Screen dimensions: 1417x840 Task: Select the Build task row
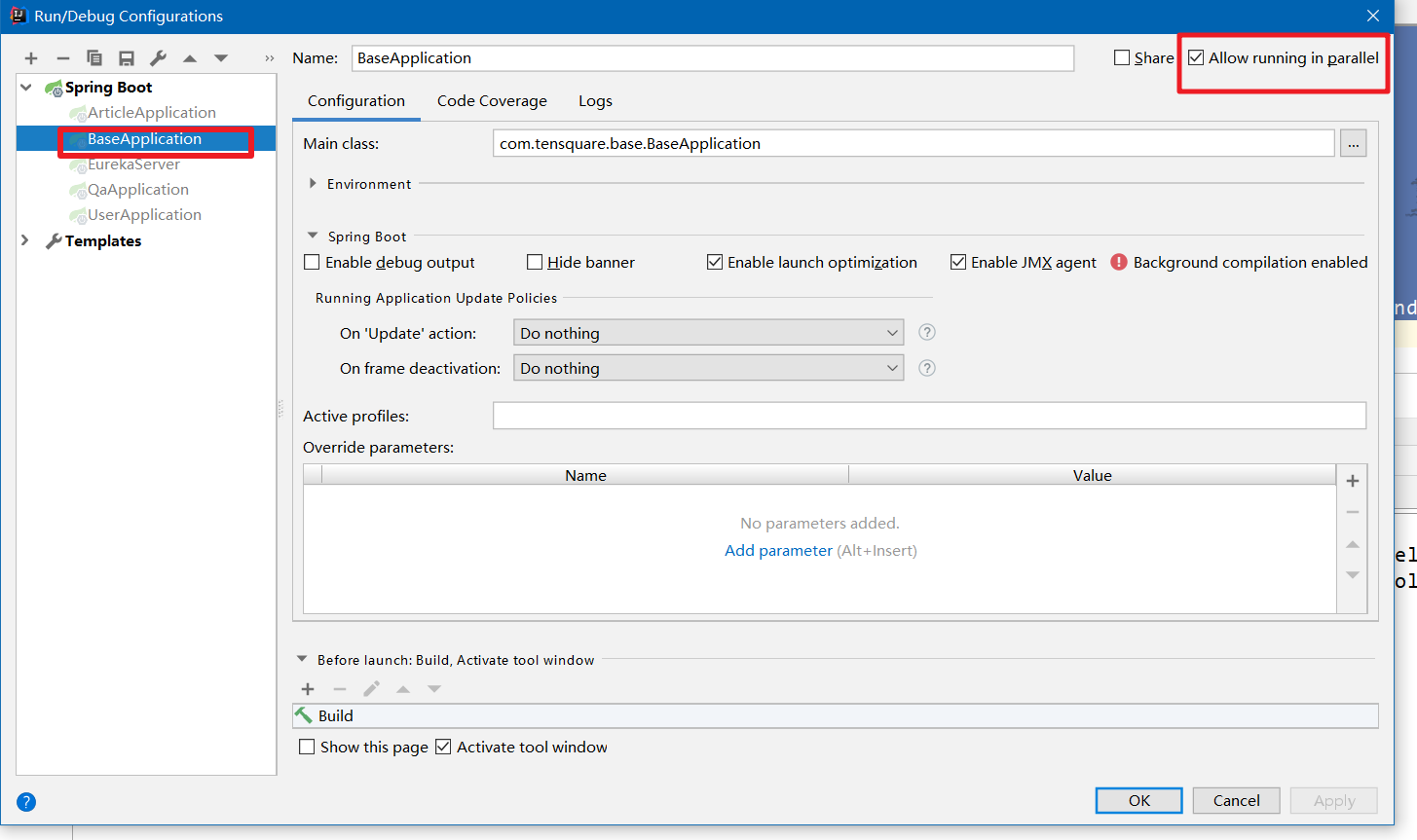836,715
